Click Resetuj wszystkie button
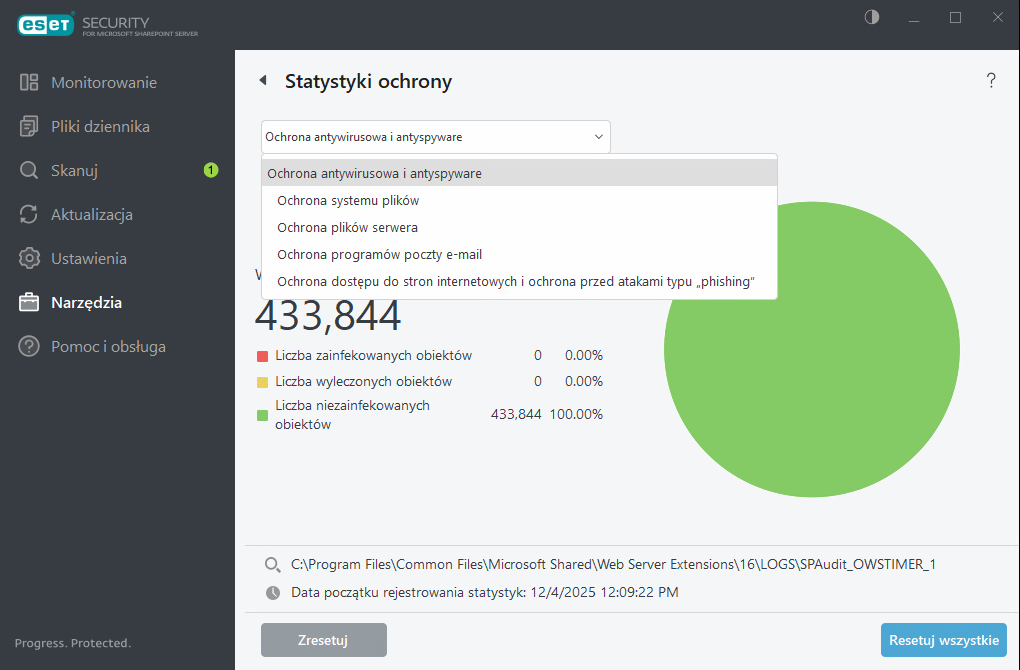 click(x=944, y=640)
